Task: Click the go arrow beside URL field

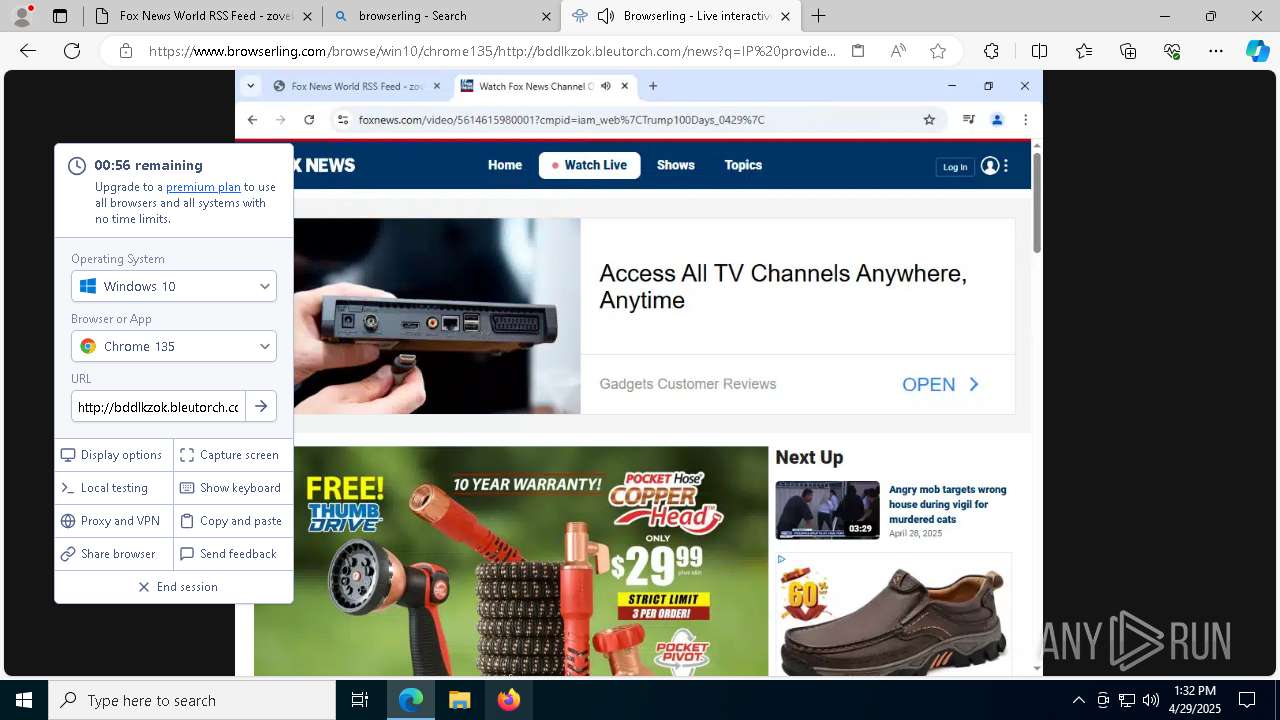Action: [260, 406]
